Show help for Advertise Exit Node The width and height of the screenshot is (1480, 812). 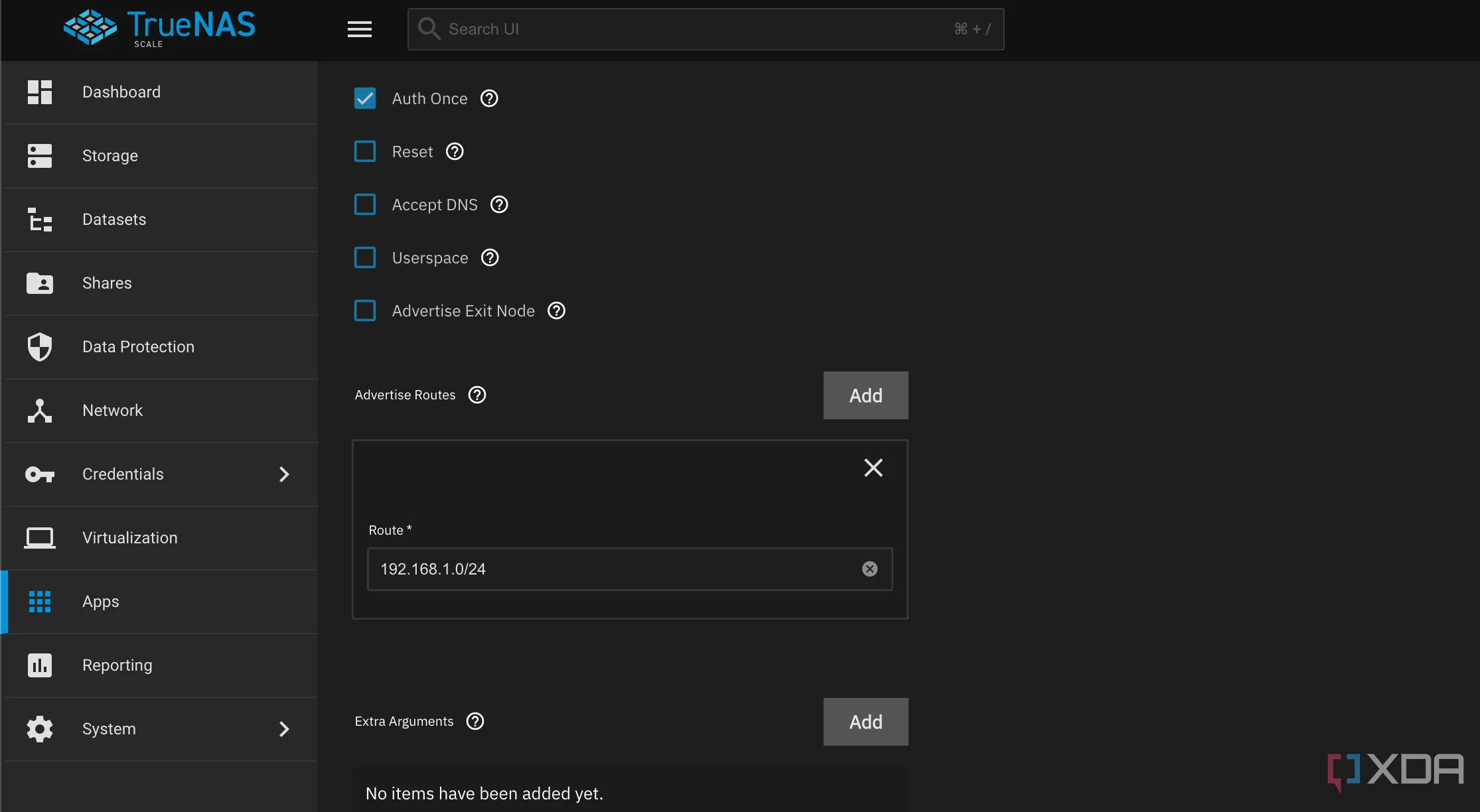[x=556, y=310]
